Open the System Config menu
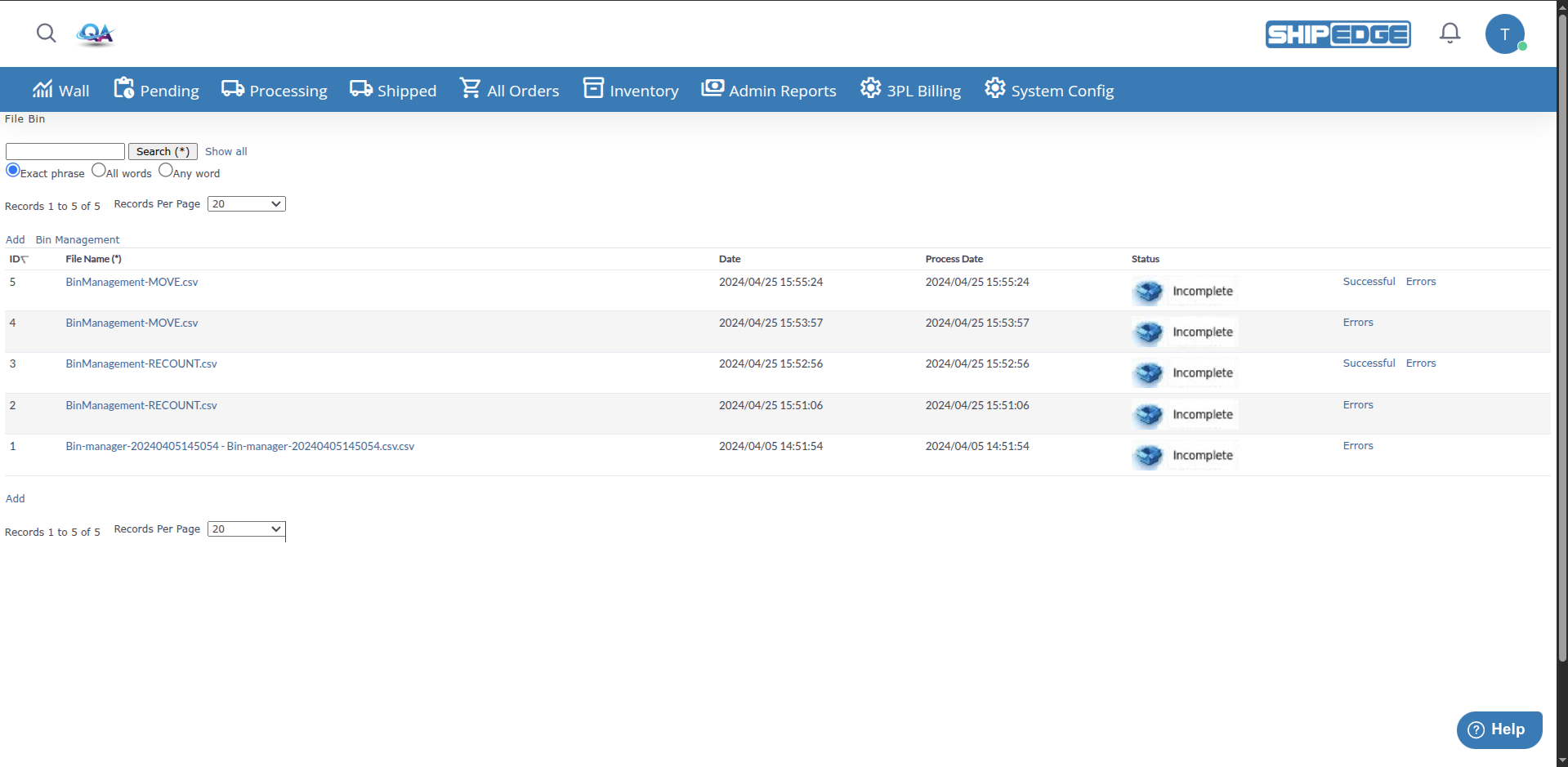The height and width of the screenshot is (767, 1568). (x=1049, y=90)
